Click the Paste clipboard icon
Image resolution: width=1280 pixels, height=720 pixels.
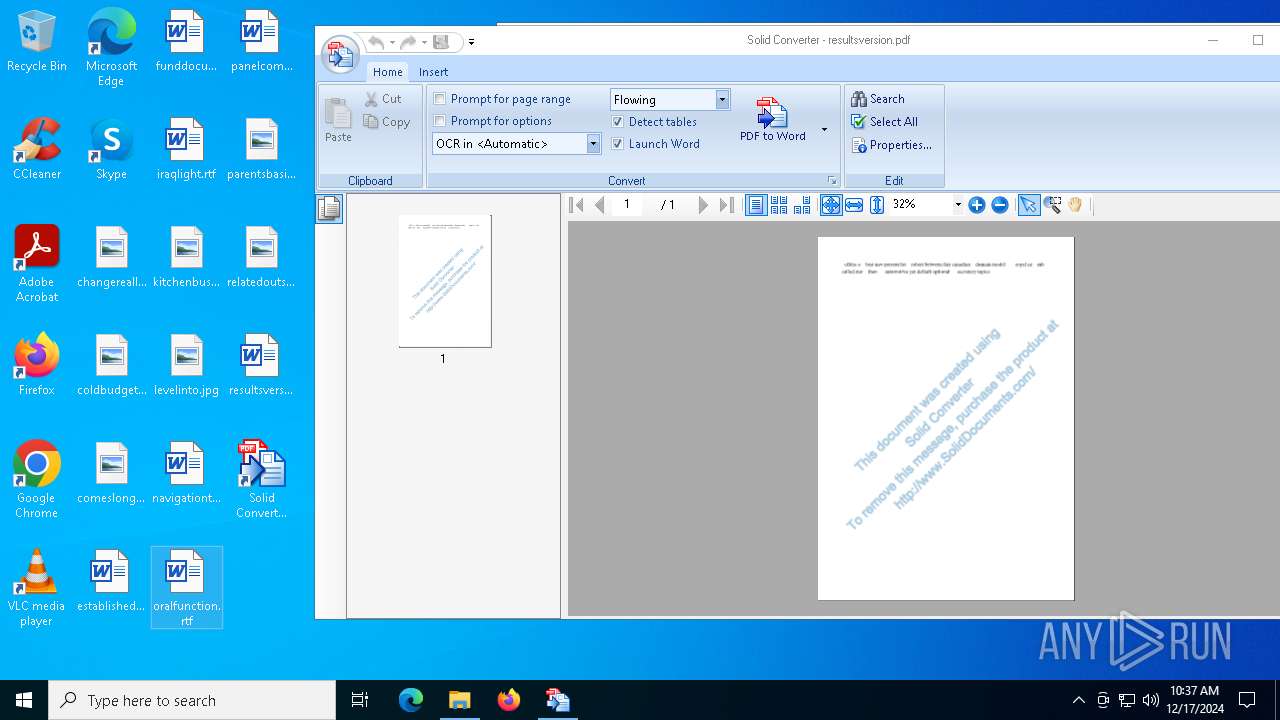tap(338, 120)
